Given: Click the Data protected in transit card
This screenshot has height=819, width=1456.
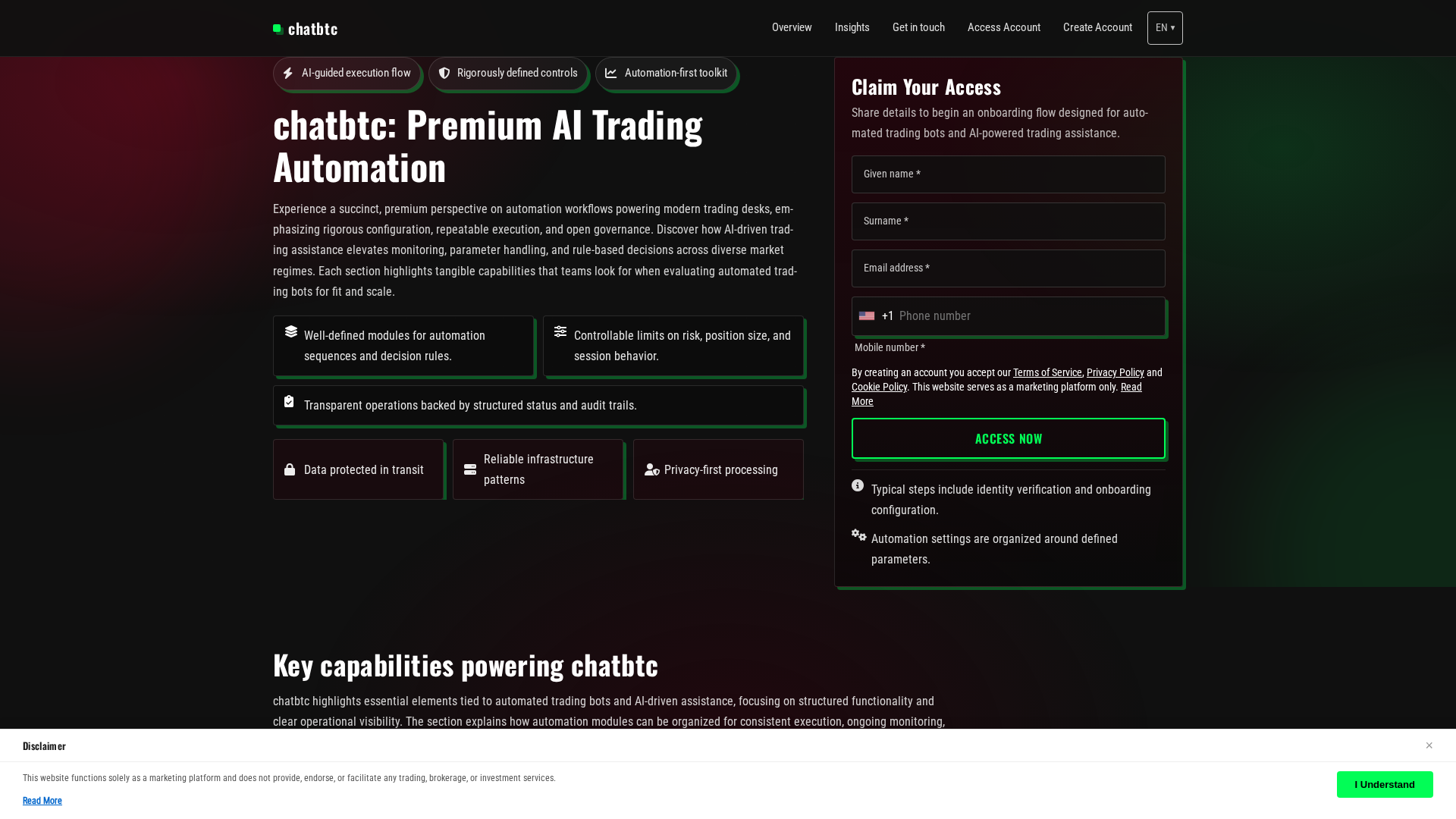Looking at the screenshot, I should 358,469.
